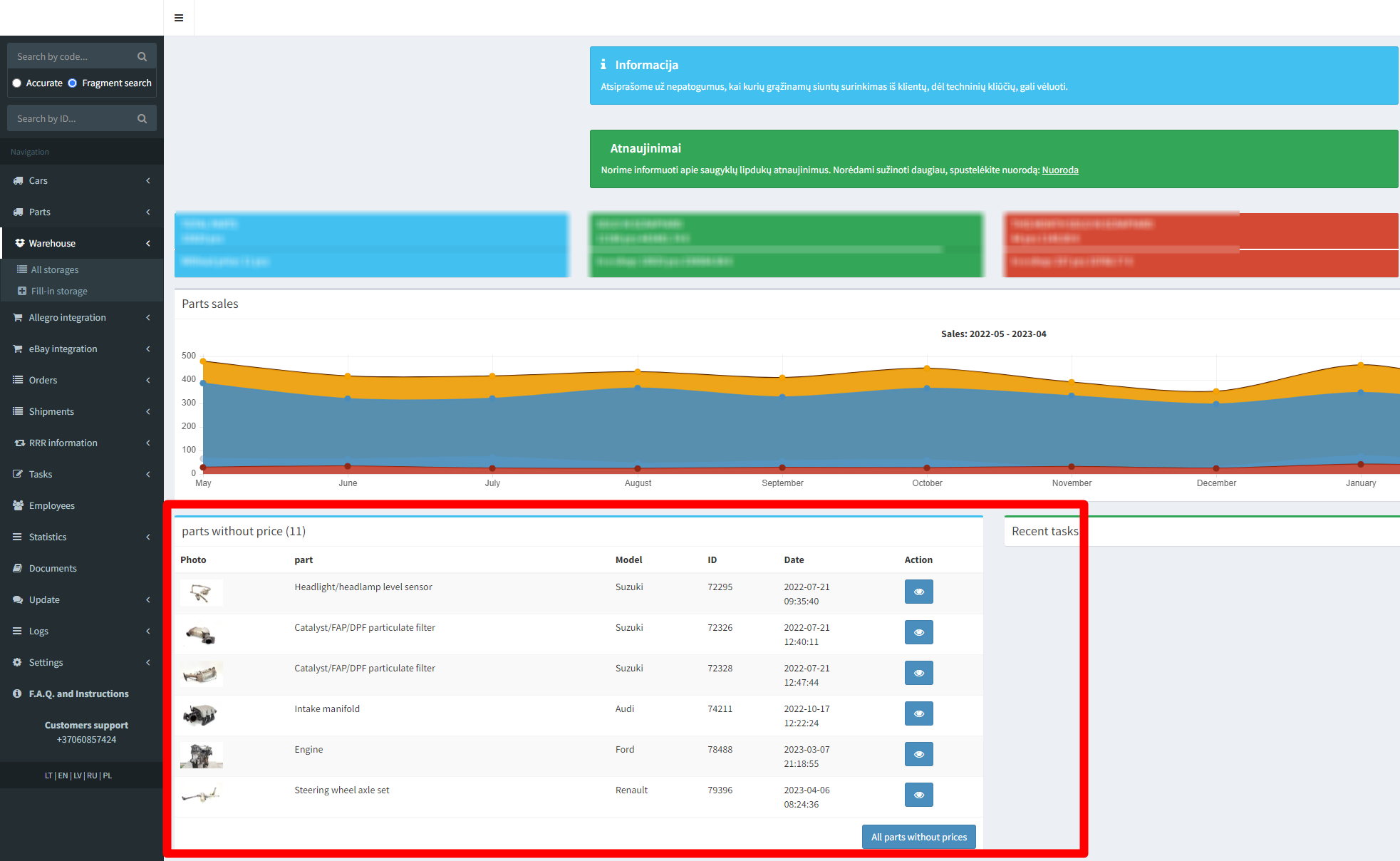
Task: Select the Accurate search radio button
Action: [17, 83]
